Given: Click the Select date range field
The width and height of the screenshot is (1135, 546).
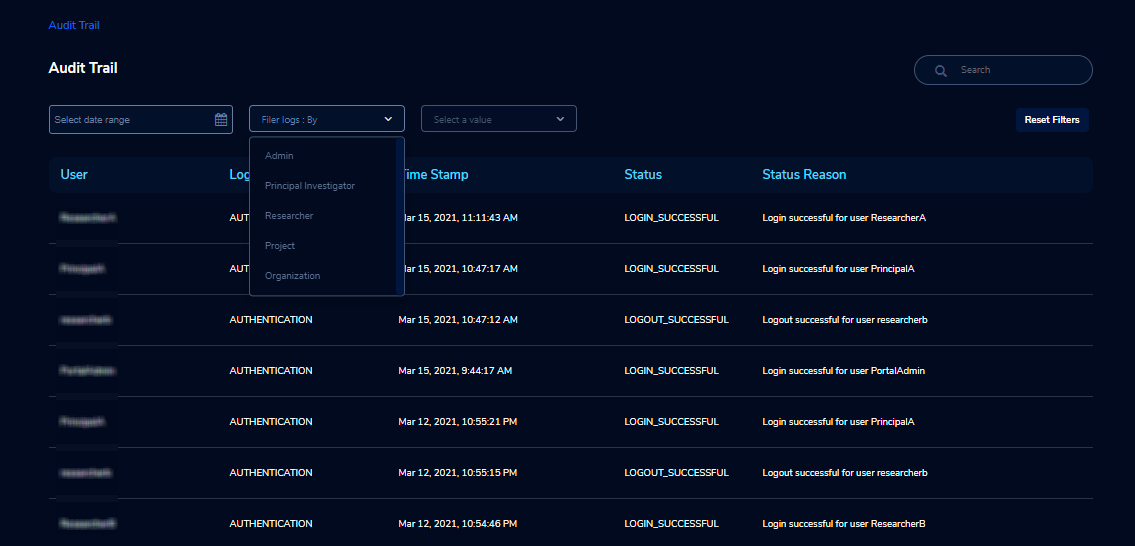Looking at the screenshot, I should tap(140, 119).
